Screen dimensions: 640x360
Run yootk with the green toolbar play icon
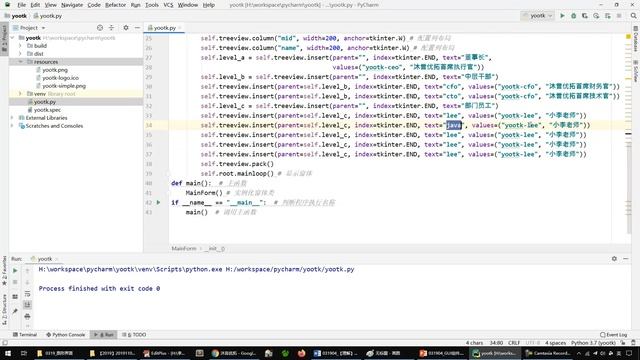[x=562, y=16]
